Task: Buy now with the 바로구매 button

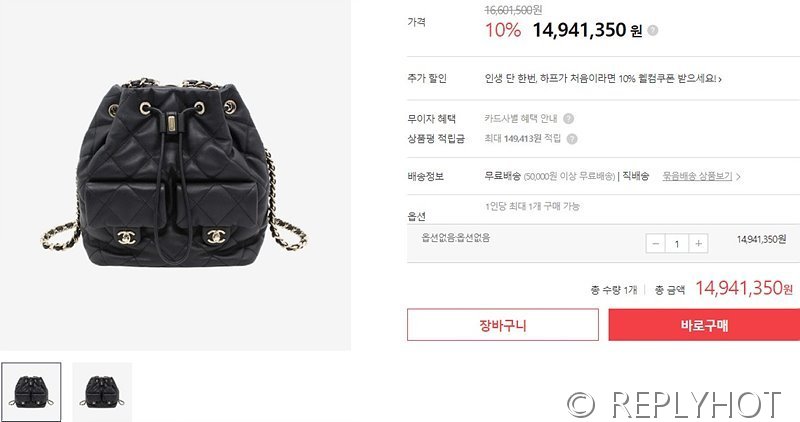Action: (704, 325)
